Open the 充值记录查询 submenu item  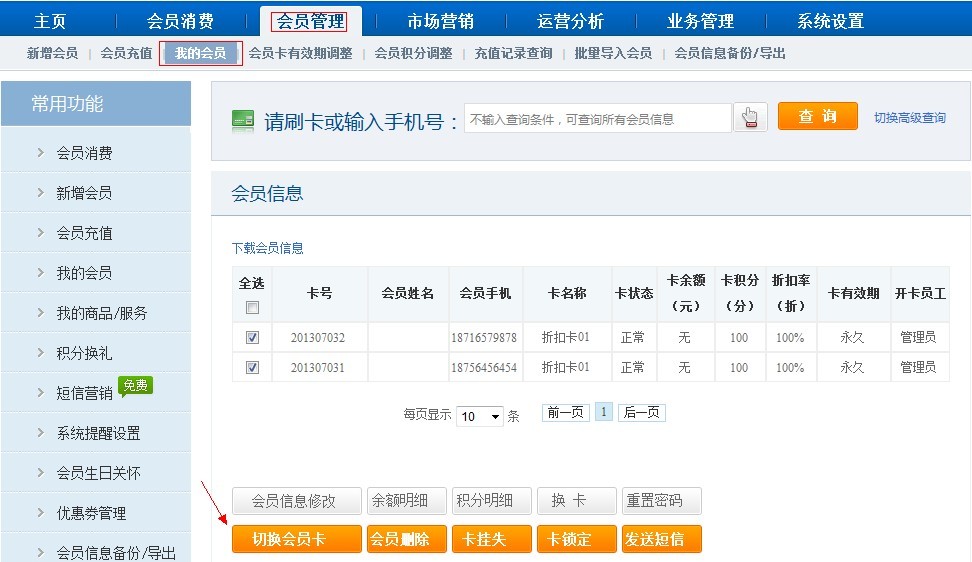click(513, 53)
